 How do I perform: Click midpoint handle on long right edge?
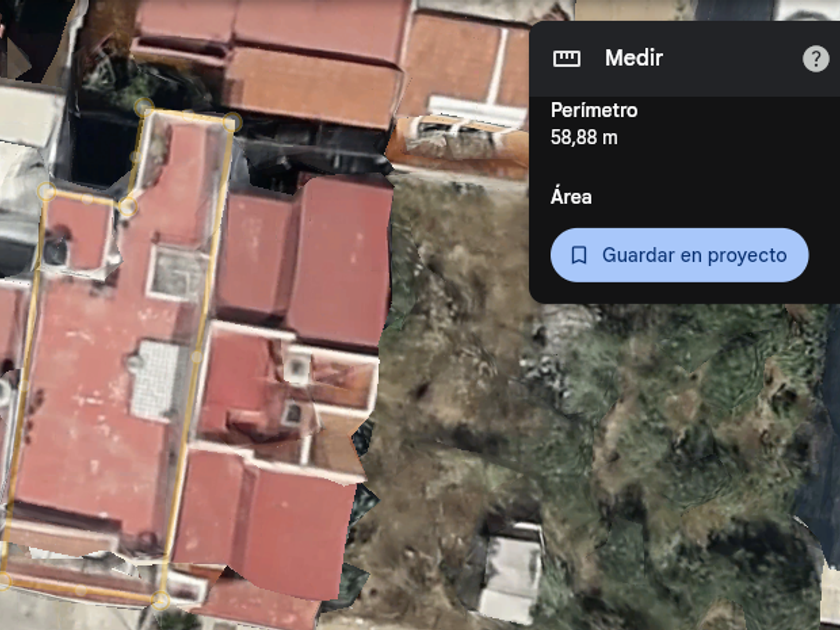pyautogui.click(x=196, y=356)
